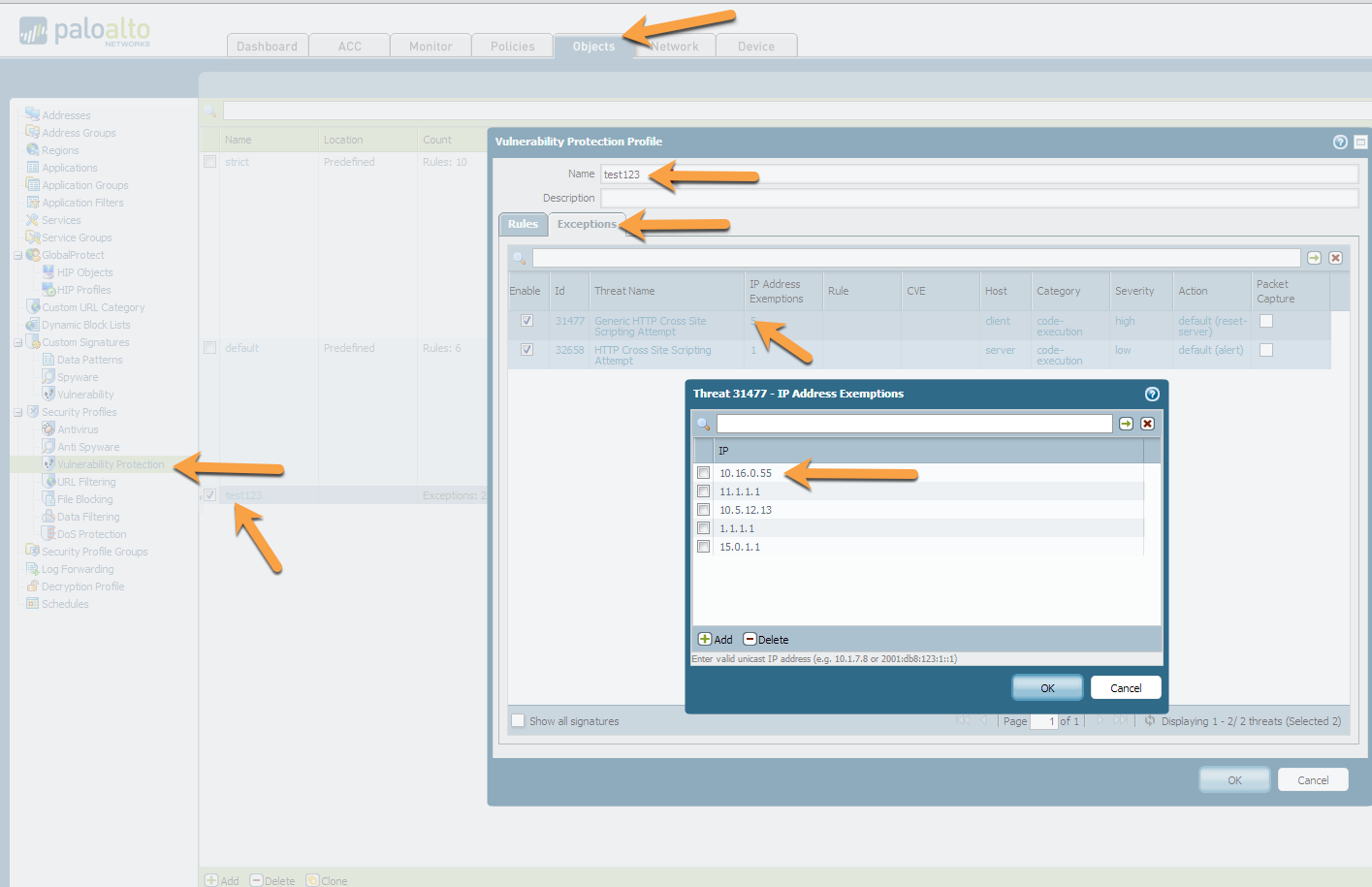Click the green arrow apply-filter icon in exemptions dialog

[1126, 424]
